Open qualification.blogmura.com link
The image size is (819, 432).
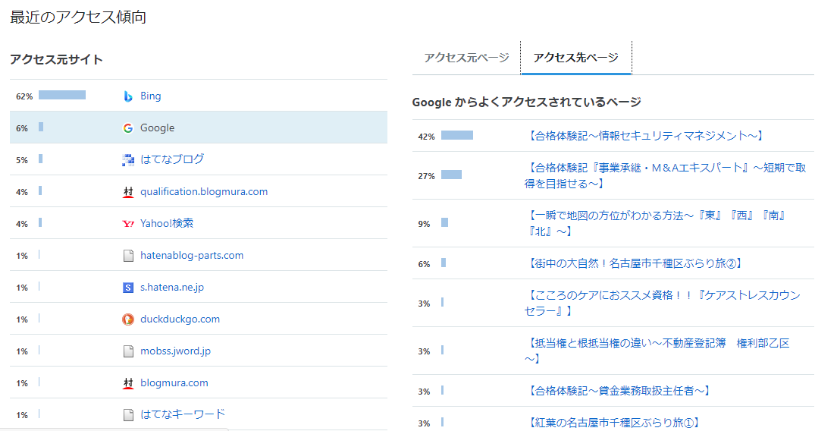[204, 192]
